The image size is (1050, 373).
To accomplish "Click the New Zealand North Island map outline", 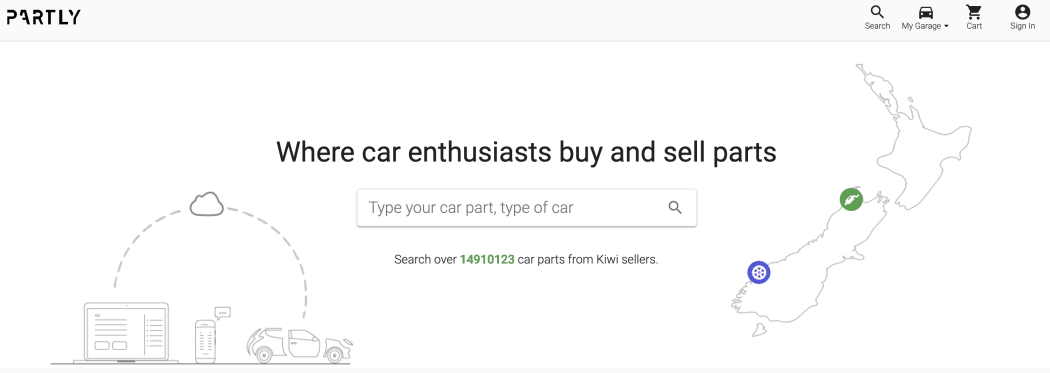I will (x=911, y=134).
